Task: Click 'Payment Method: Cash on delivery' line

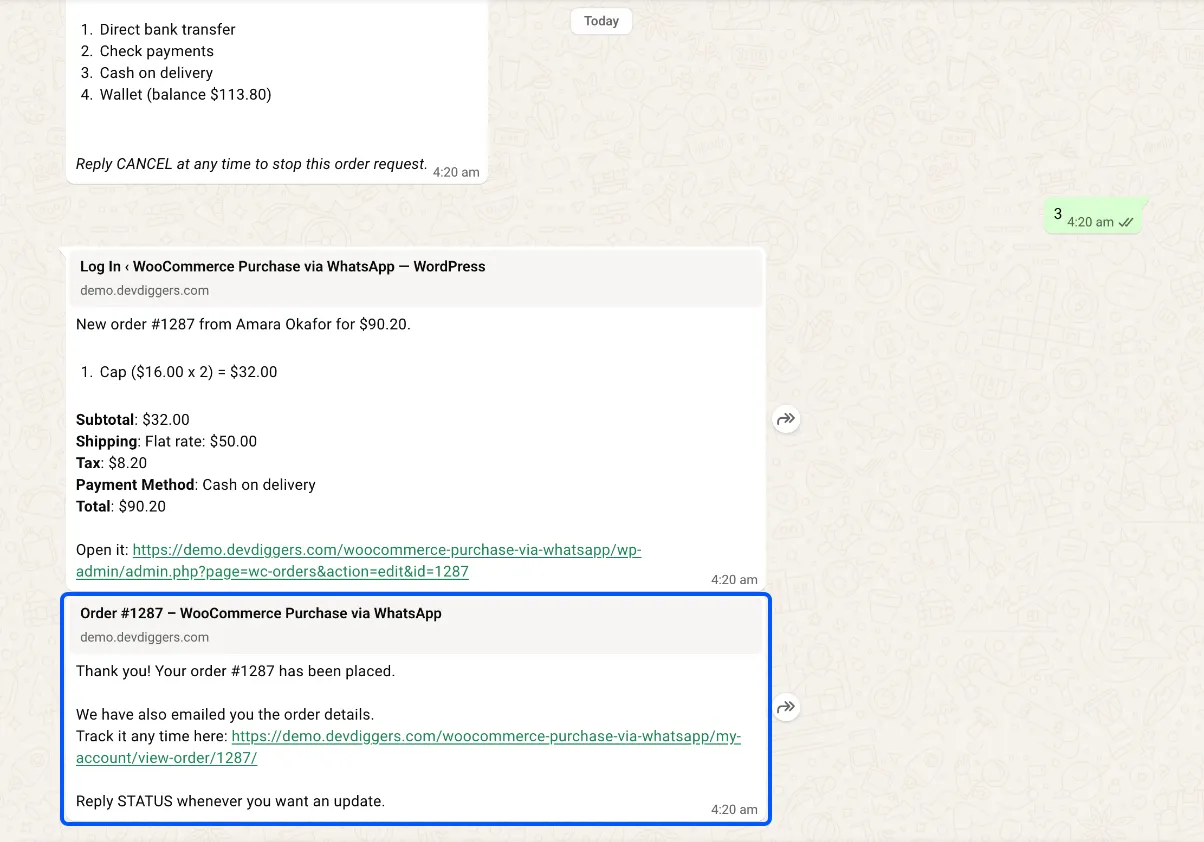Action: tap(196, 485)
